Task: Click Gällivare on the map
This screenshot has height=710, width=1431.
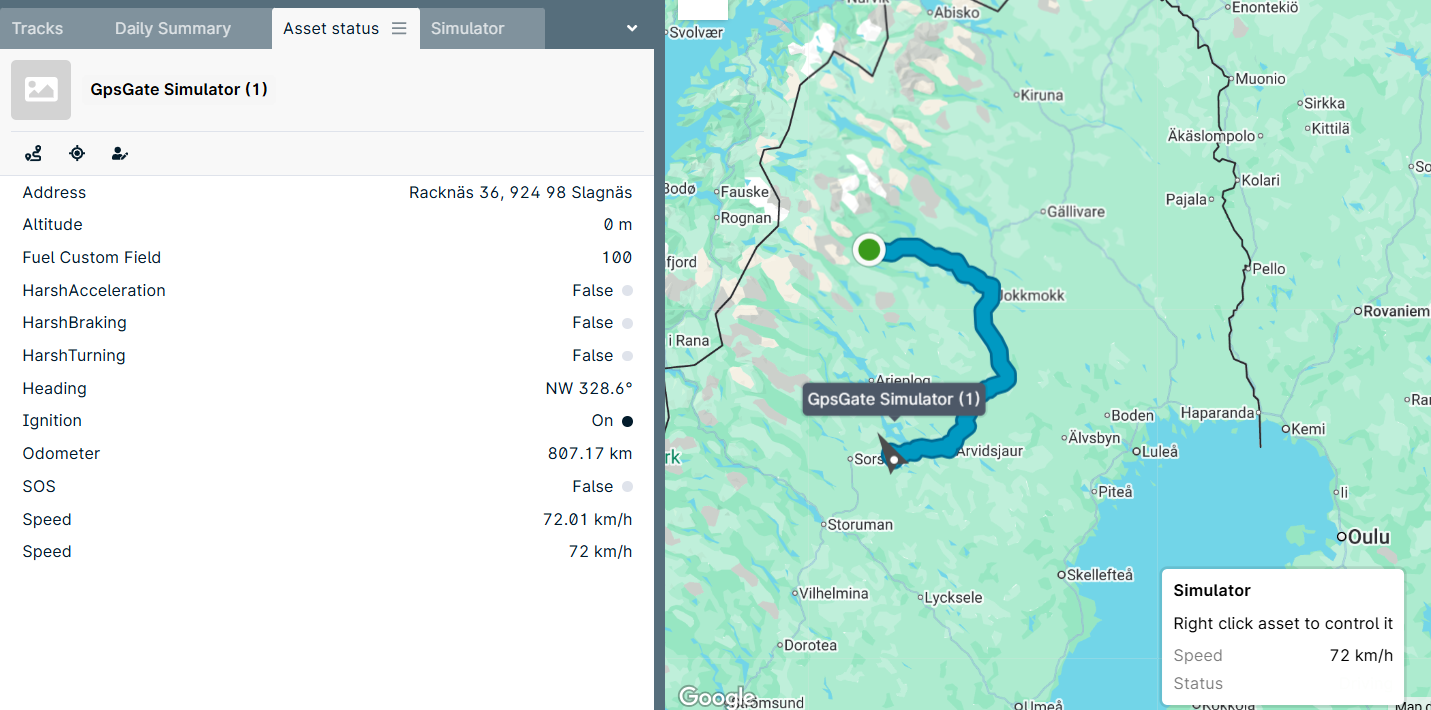Action: coord(1076,212)
